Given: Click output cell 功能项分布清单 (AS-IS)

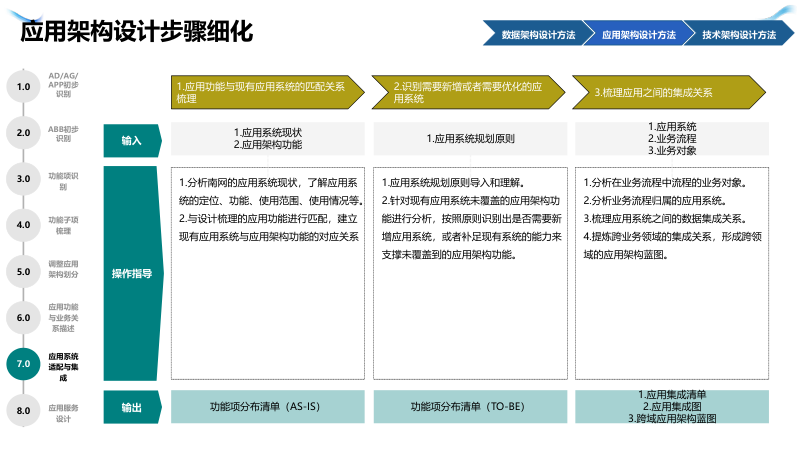Looking at the screenshot, I should coord(268,407).
